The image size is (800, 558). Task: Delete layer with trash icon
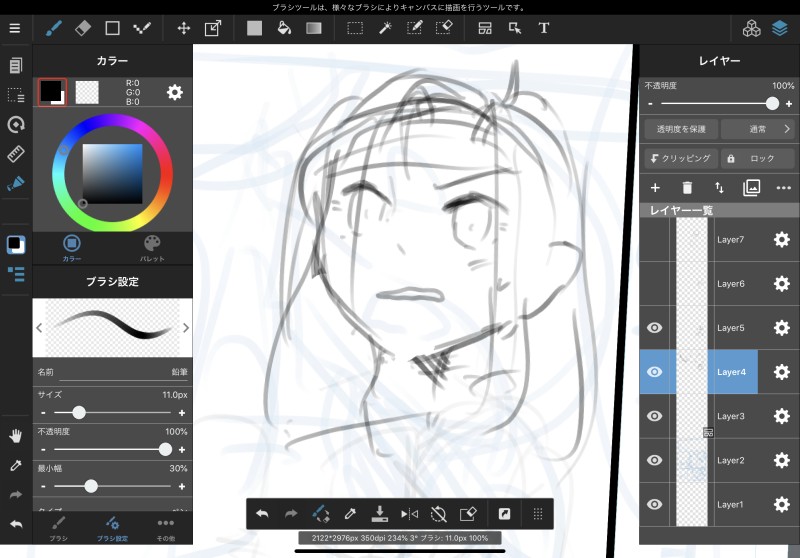[687, 188]
